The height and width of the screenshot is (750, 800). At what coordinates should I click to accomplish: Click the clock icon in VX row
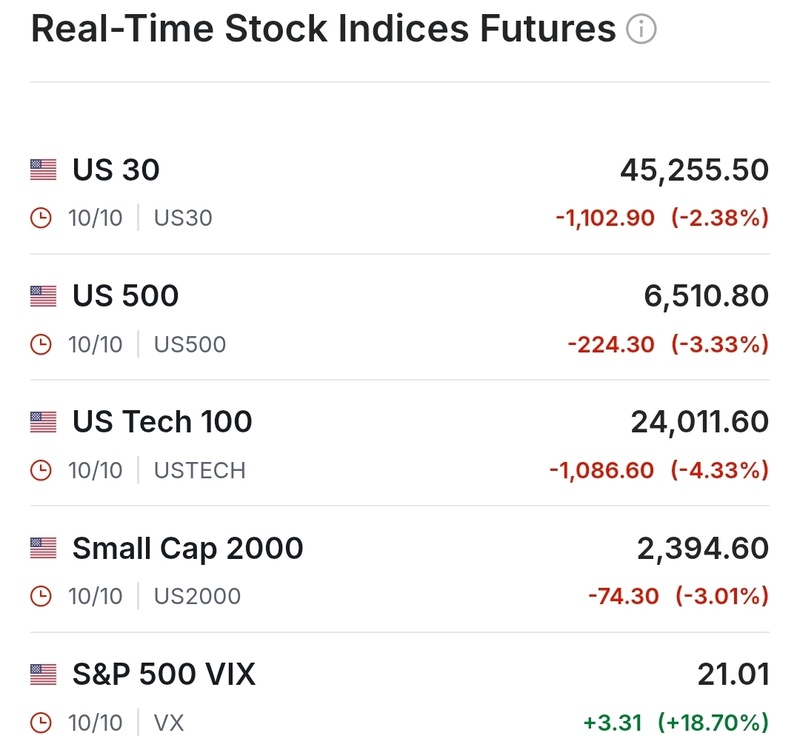point(41,722)
